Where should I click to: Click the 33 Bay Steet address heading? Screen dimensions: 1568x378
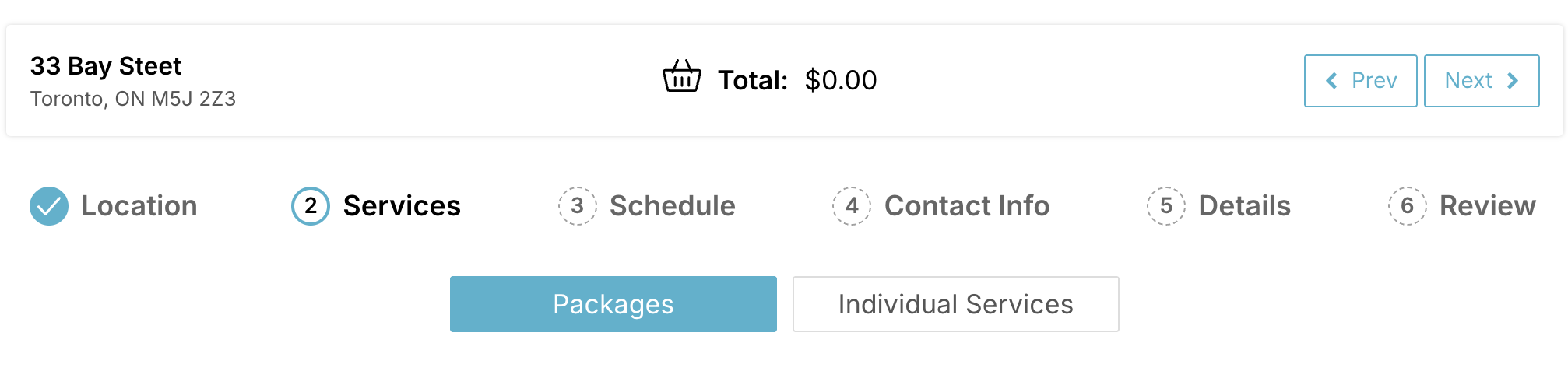pos(106,66)
